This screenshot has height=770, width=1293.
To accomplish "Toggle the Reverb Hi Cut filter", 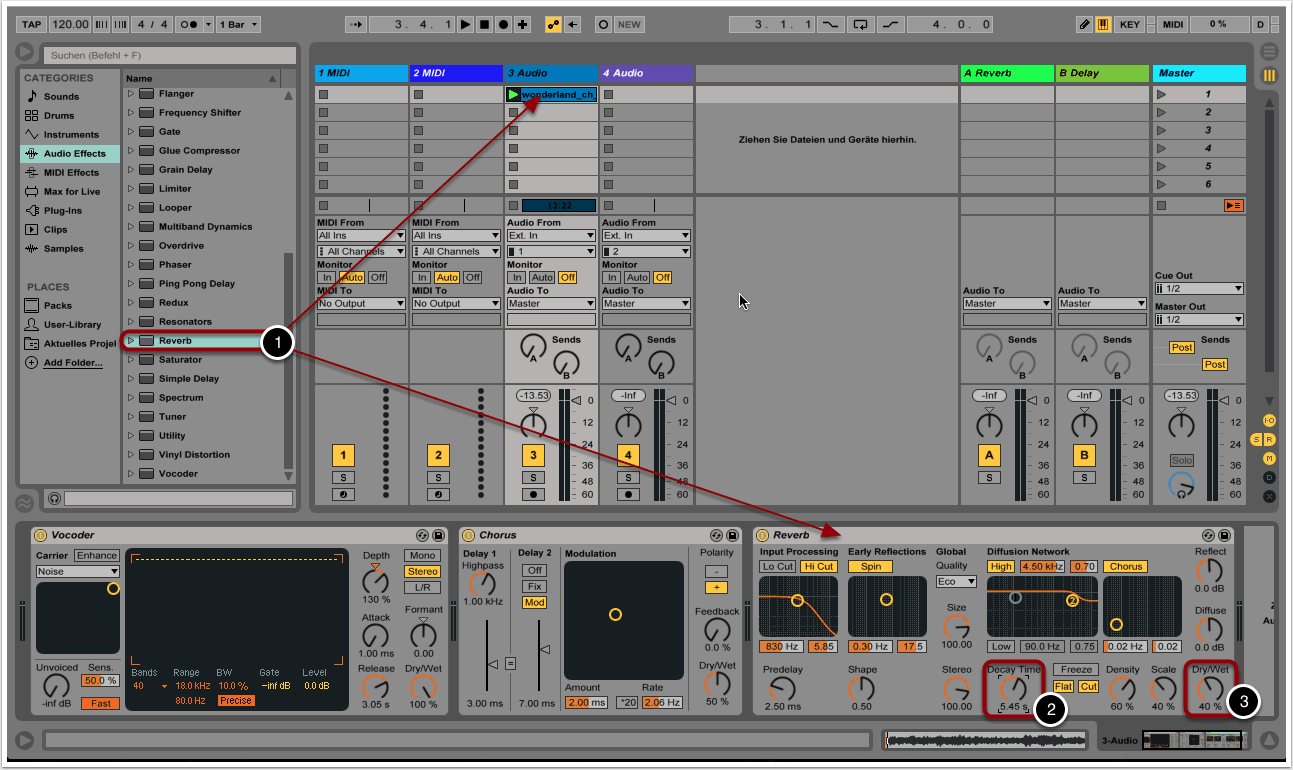I will [819, 566].
